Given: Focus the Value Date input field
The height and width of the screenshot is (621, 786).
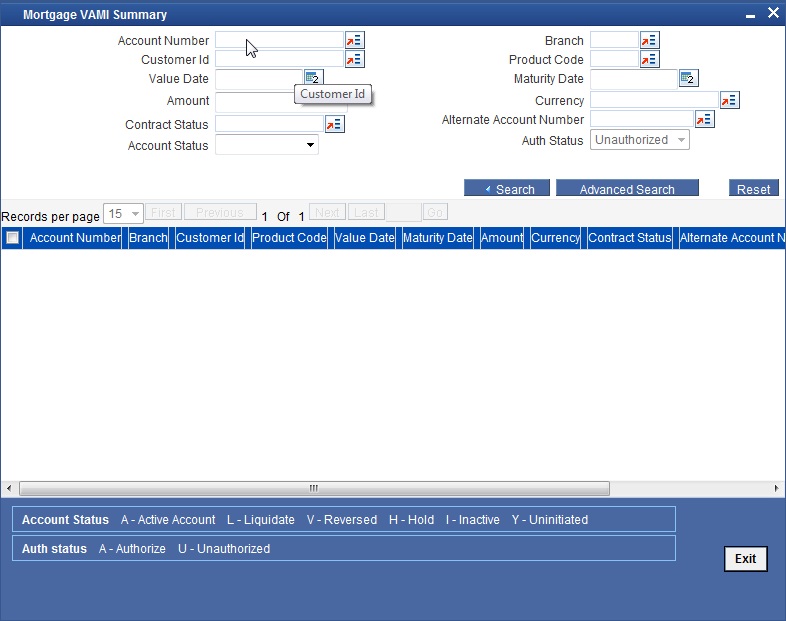Looking at the screenshot, I should (x=259, y=79).
